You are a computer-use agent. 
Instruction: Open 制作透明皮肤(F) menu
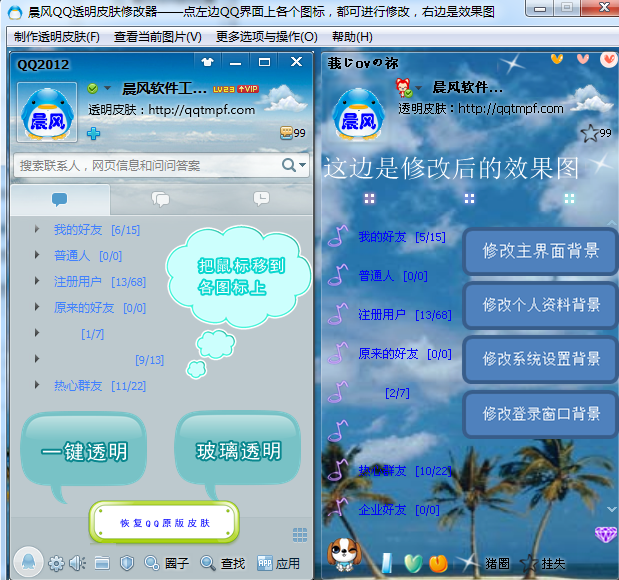[x=57, y=37]
